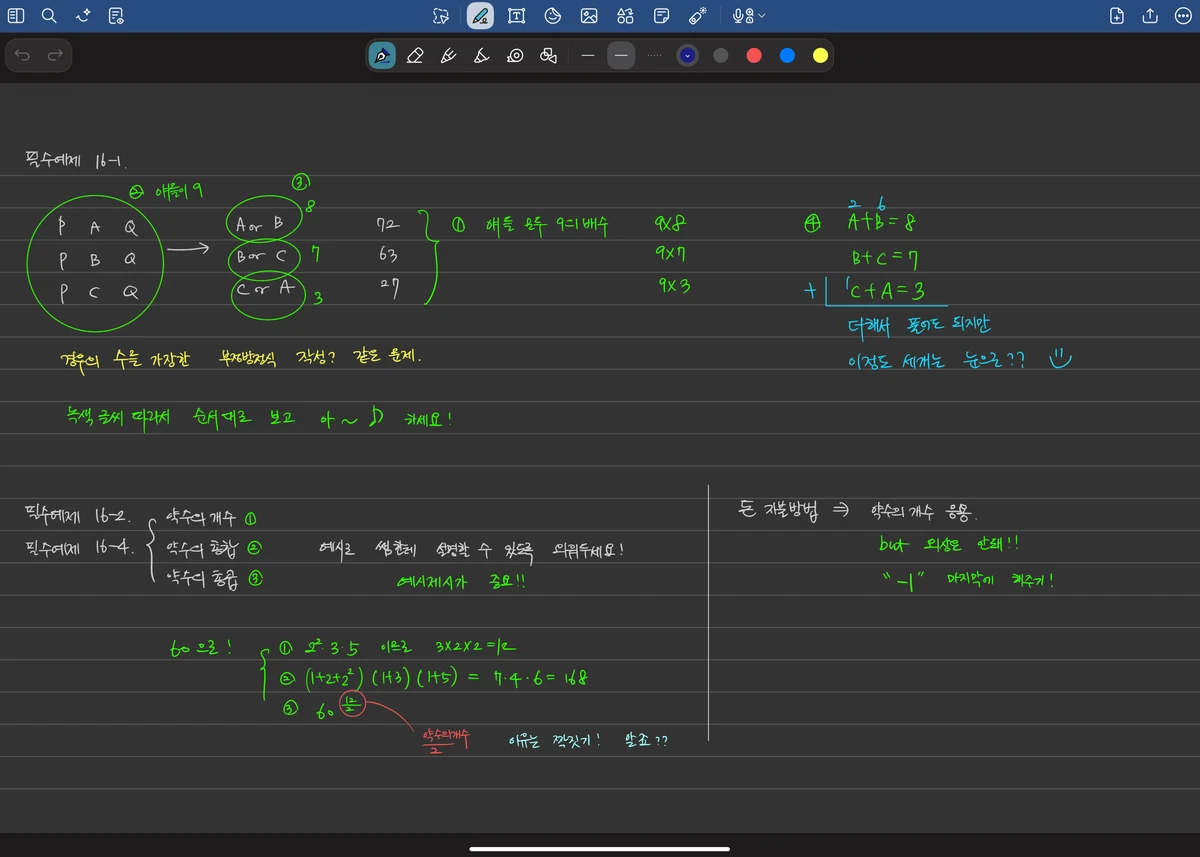1200x857 pixels.
Task: Tap the number '72' in the notes
Action: click(388, 225)
